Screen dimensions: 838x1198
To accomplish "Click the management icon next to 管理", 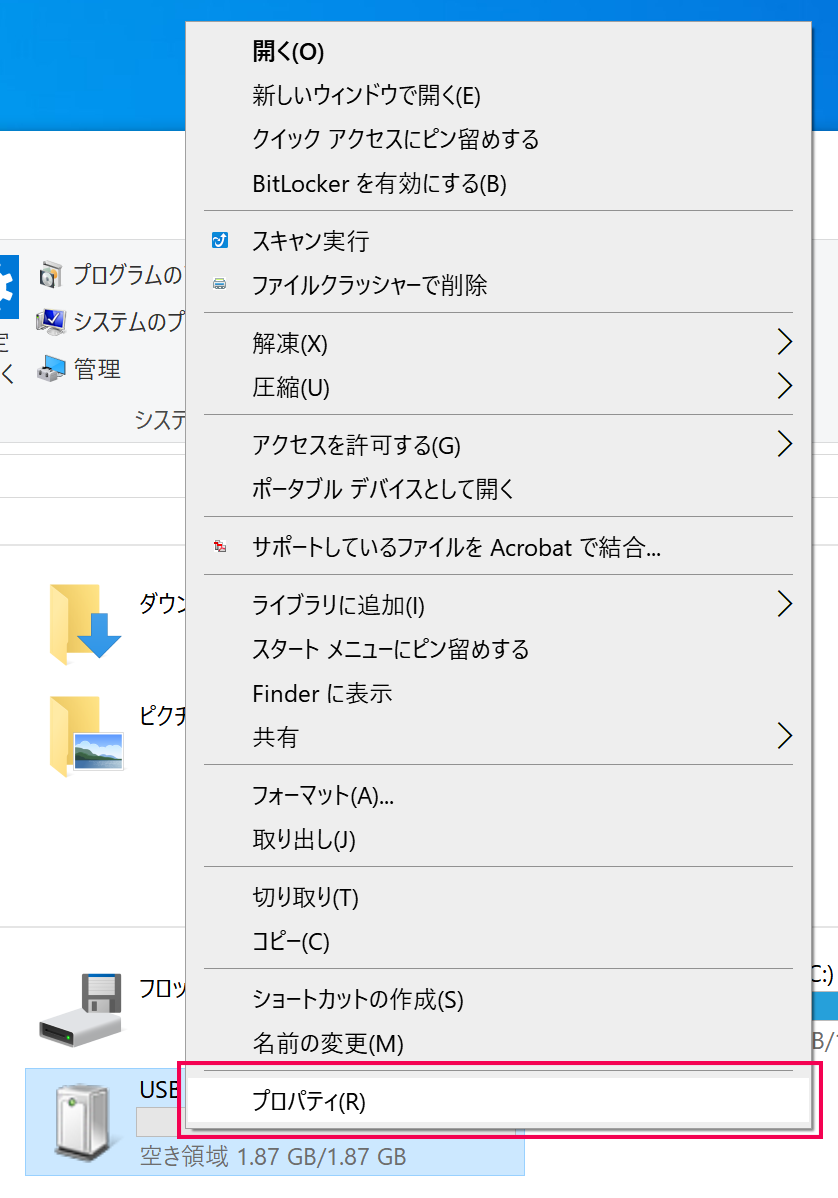I will tap(50, 369).
